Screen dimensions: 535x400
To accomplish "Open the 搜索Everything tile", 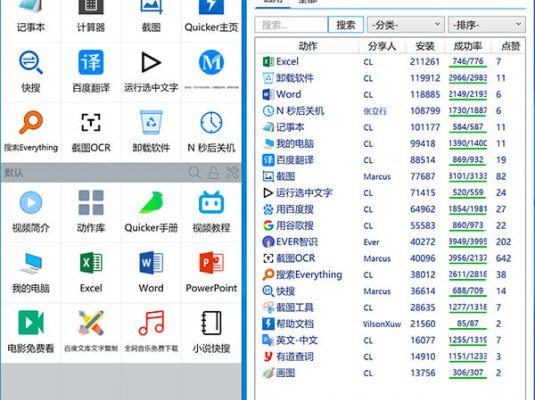I will click(31, 132).
